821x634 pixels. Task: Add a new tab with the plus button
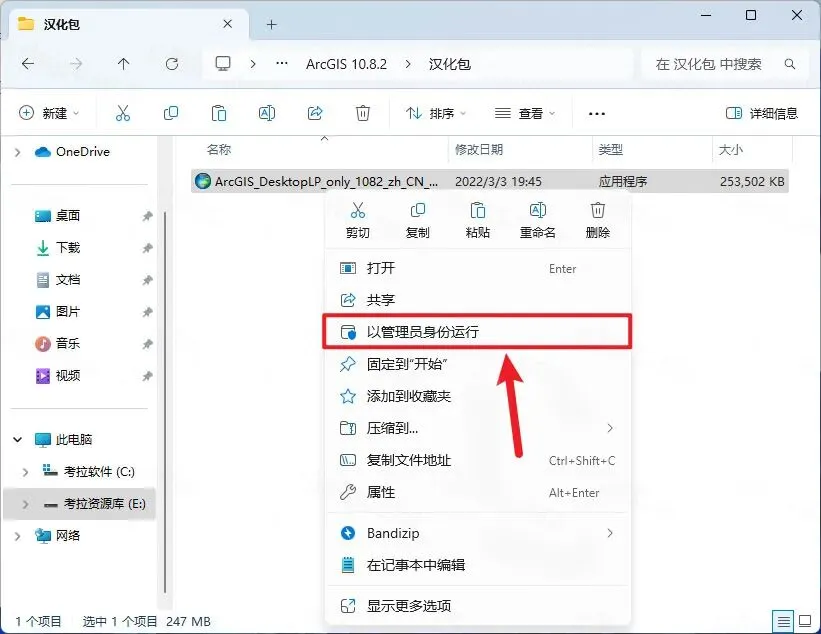[271, 25]
